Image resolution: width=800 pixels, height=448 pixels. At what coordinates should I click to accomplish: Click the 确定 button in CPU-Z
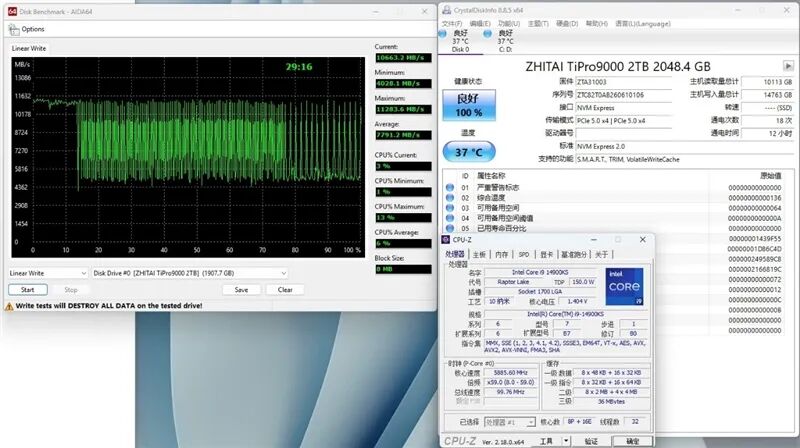click(633, 441)
